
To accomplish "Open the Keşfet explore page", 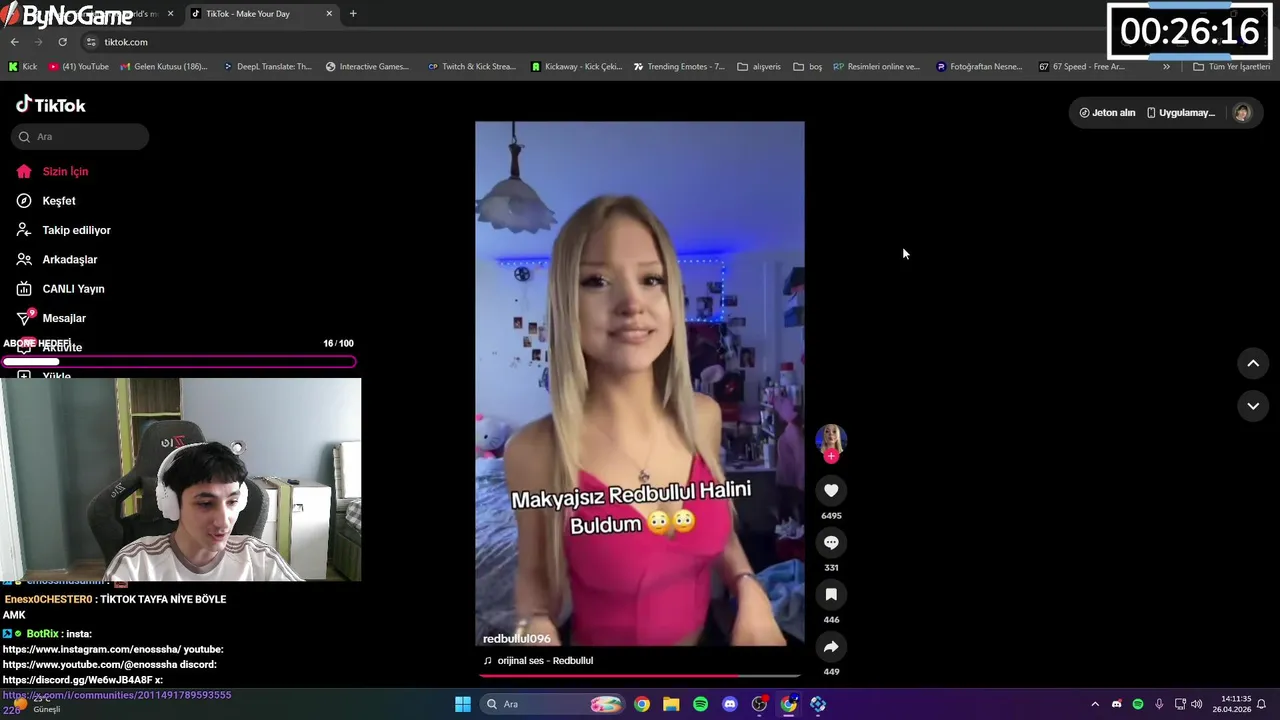I will point(46,201).
